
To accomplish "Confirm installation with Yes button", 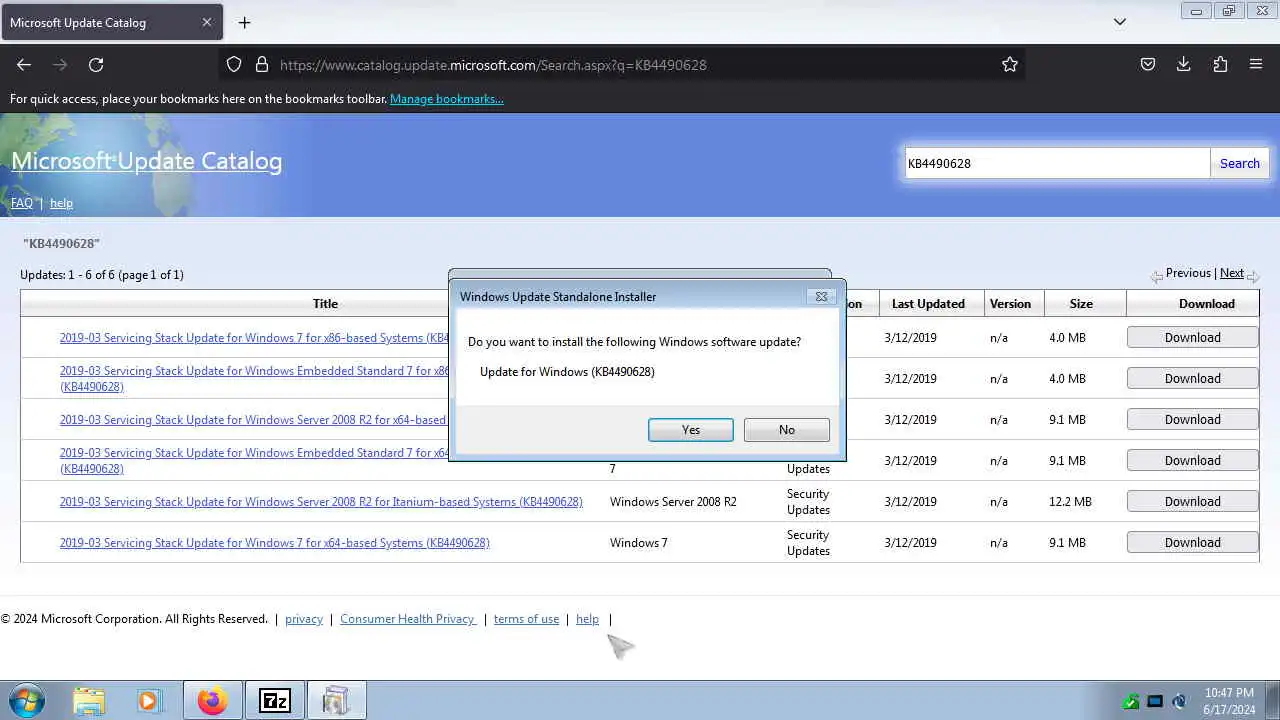I will click(x=691, y=430).
